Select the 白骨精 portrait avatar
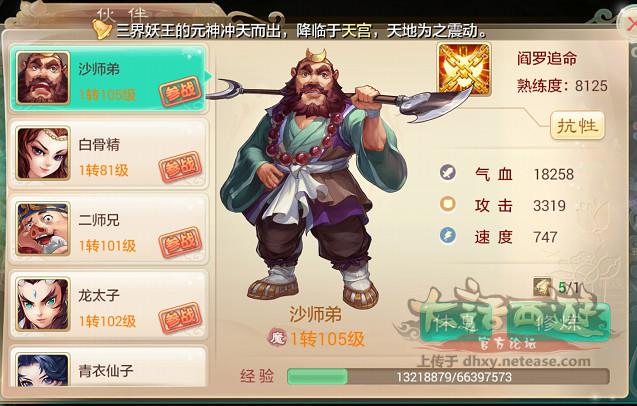637x406 pixels. 43,153
